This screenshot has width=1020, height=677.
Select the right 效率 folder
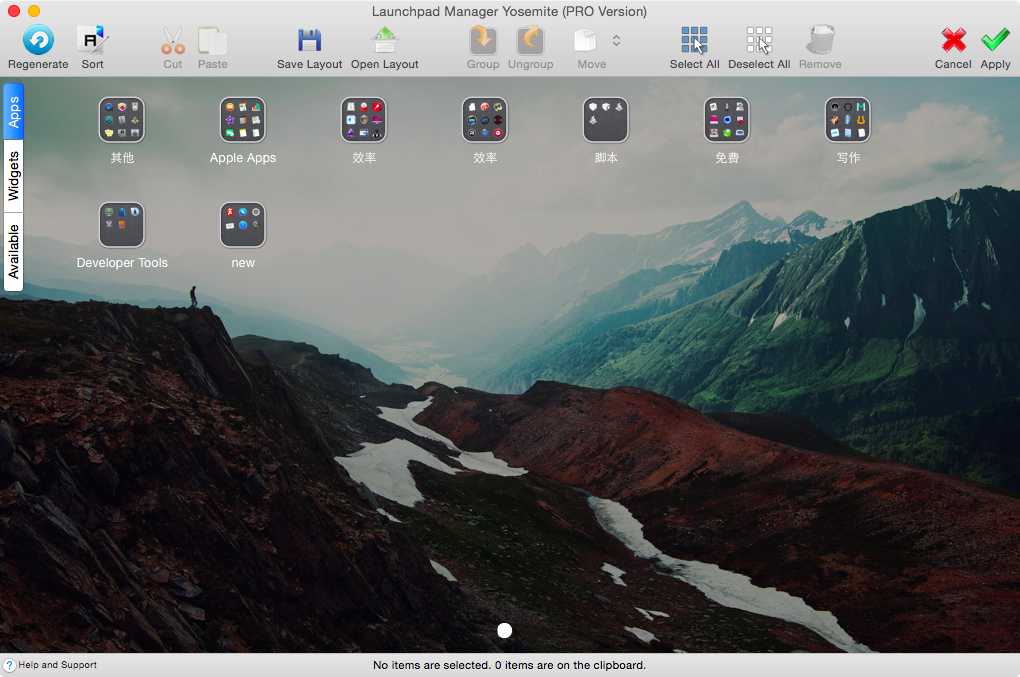click(485, 120)
